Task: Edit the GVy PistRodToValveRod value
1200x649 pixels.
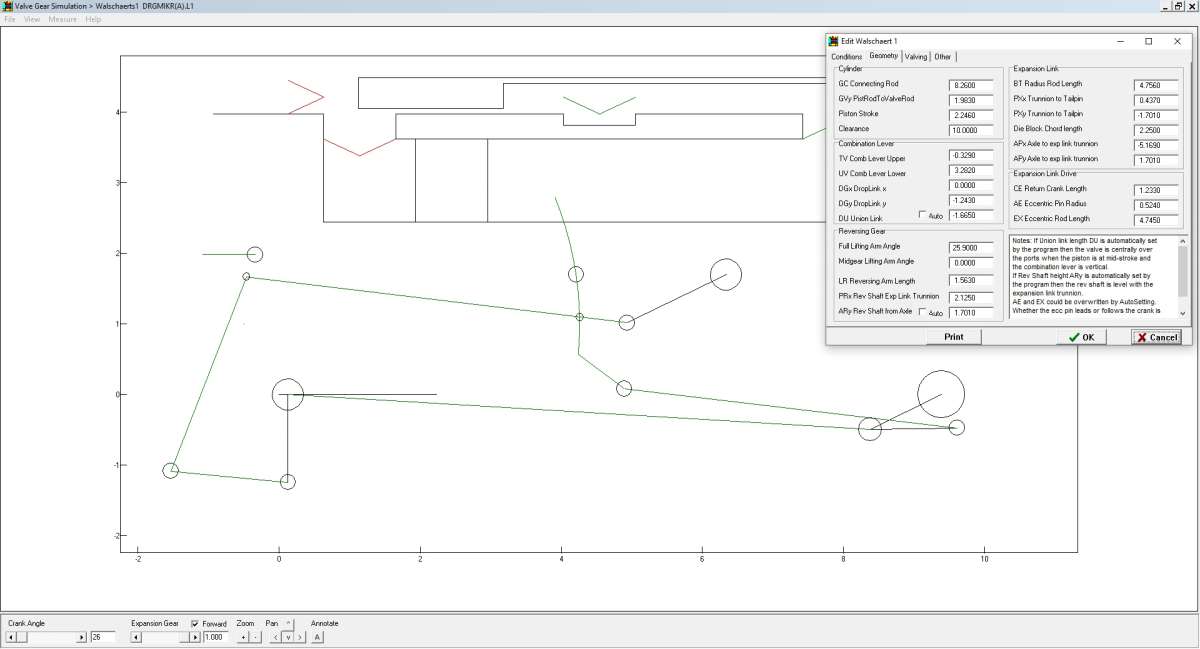Action: (971, 100)
